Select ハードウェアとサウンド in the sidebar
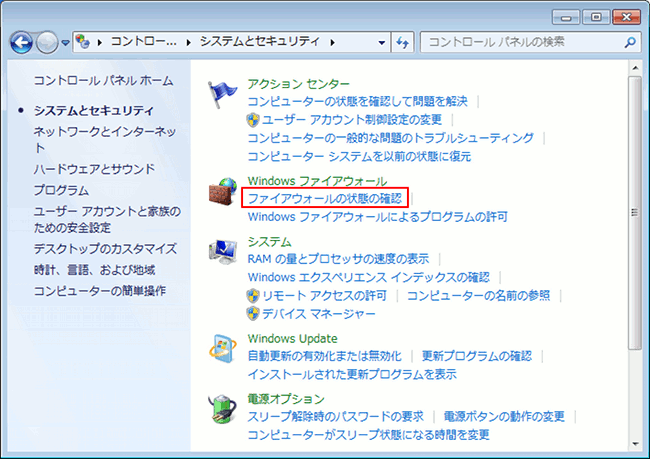The width and height of the screenshot is (650, 459). click(94, 169)
